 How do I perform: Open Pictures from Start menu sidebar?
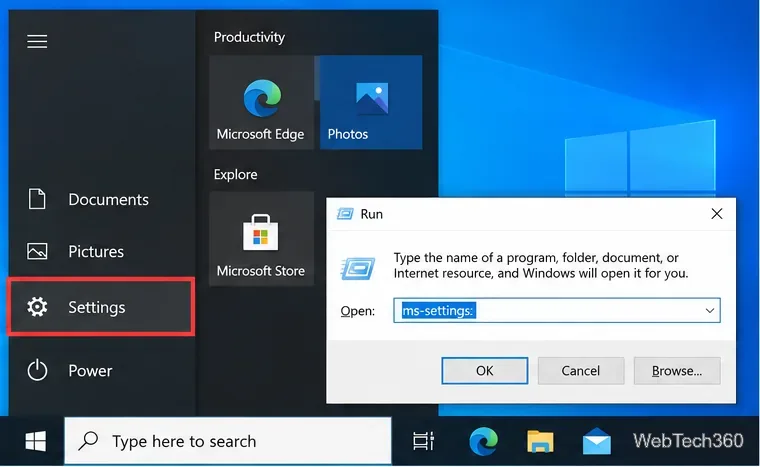coord(102,251)
